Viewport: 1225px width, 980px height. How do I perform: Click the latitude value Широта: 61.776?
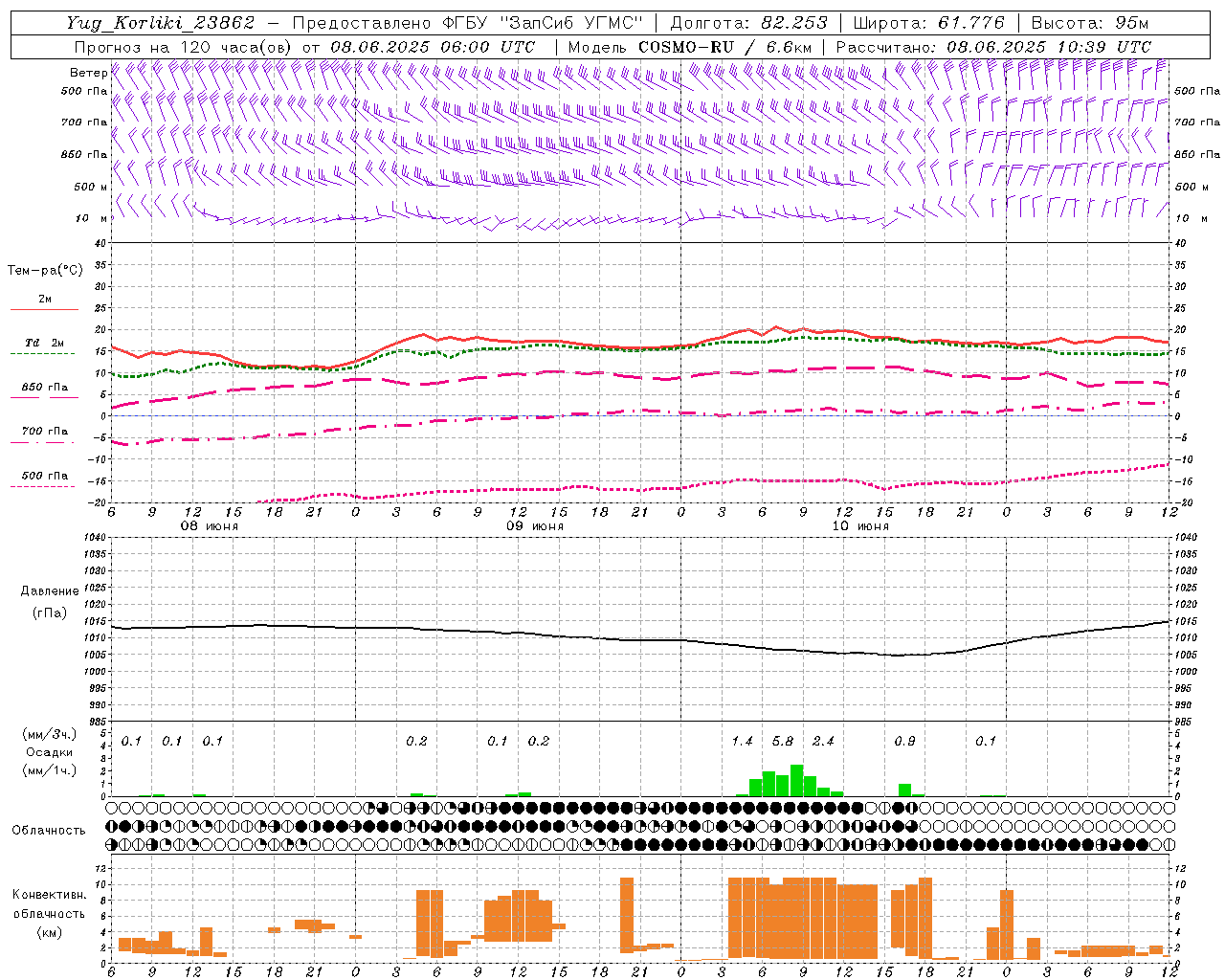[928, 23]
